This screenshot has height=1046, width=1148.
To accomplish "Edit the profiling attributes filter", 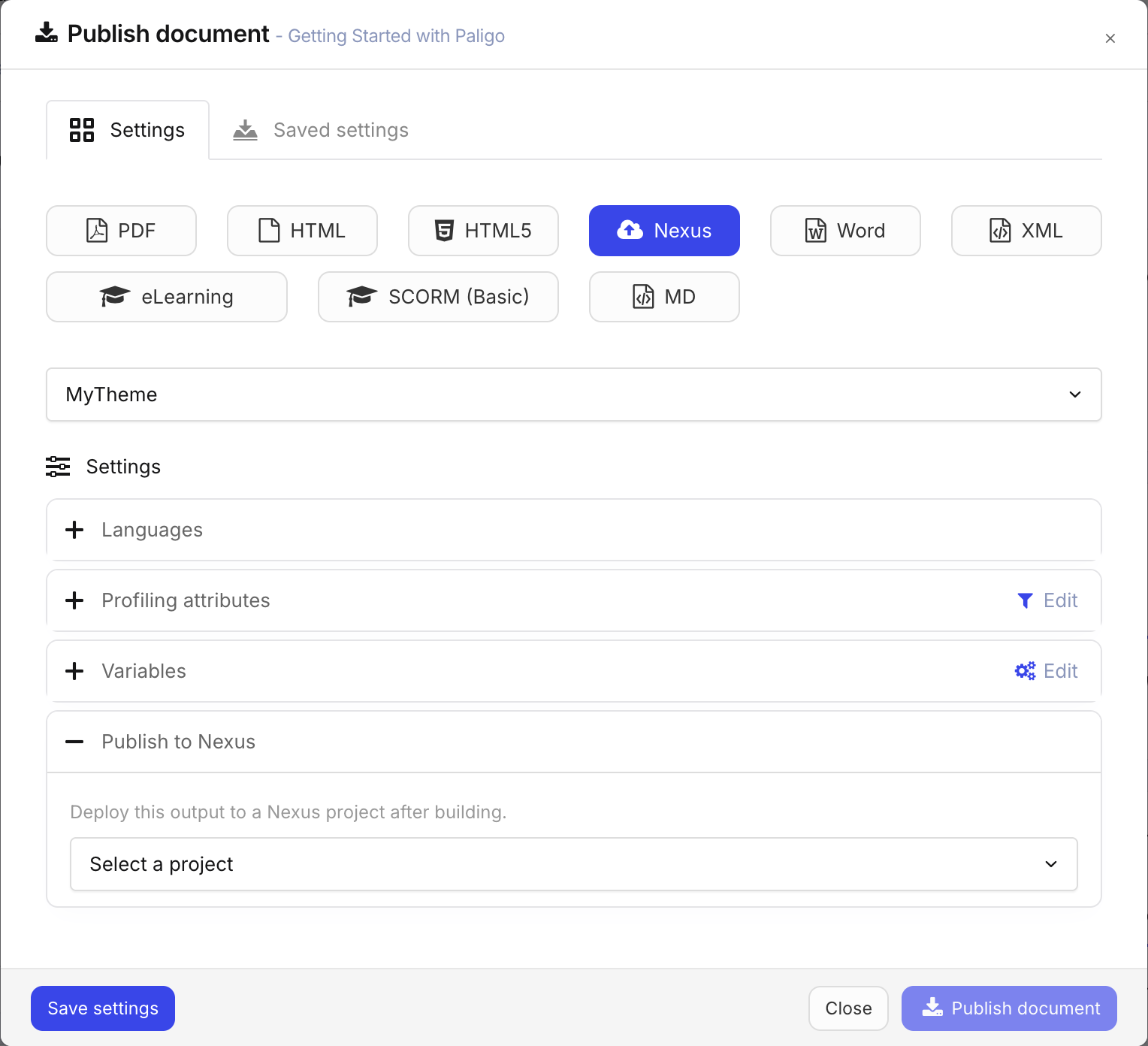I will 1048,600.
